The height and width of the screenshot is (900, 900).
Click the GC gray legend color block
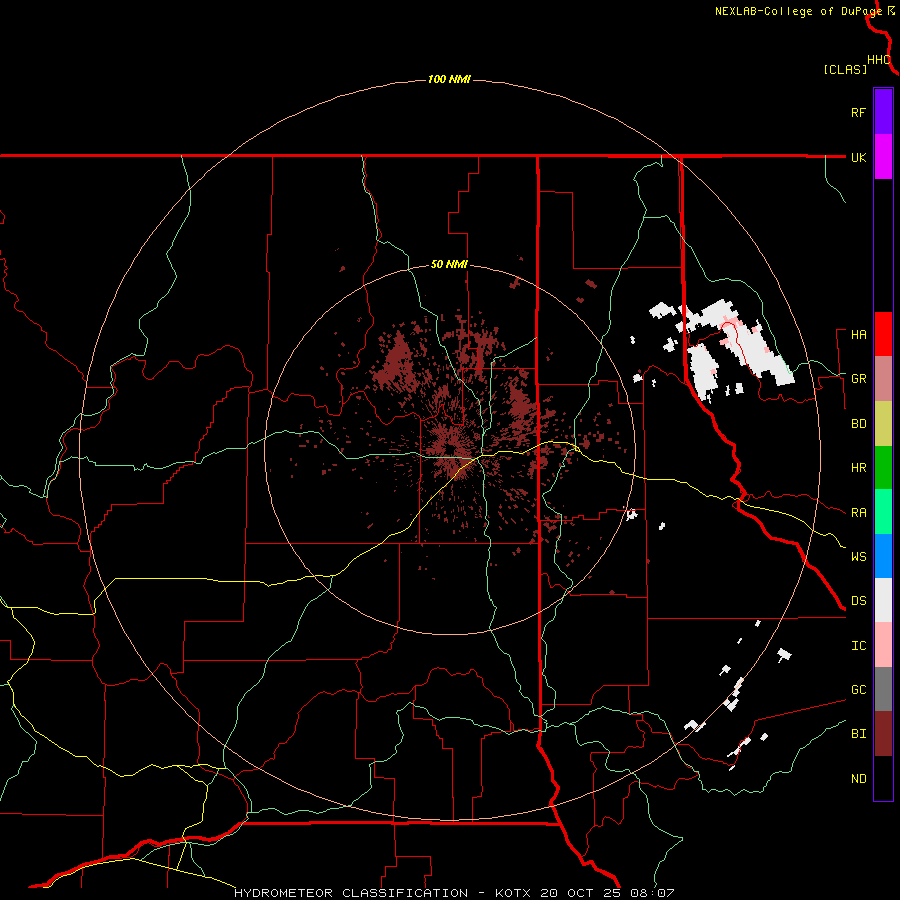pos(883,689)
